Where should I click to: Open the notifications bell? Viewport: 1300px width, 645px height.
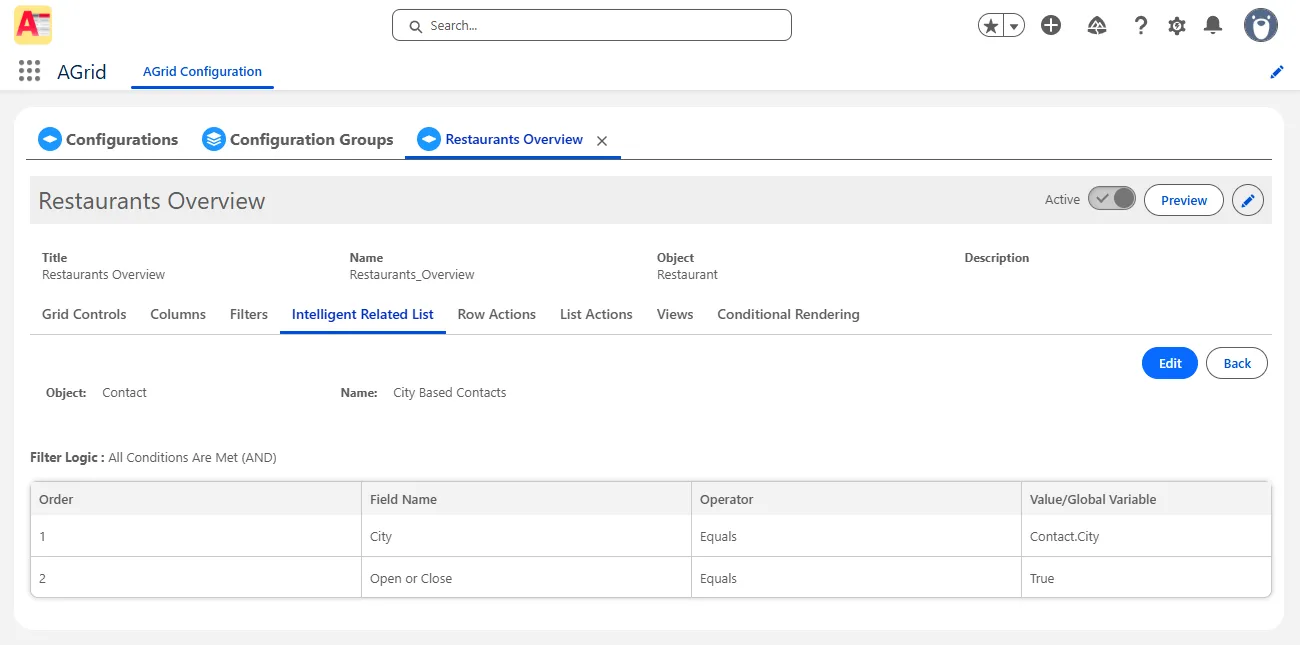[1213, 26]
